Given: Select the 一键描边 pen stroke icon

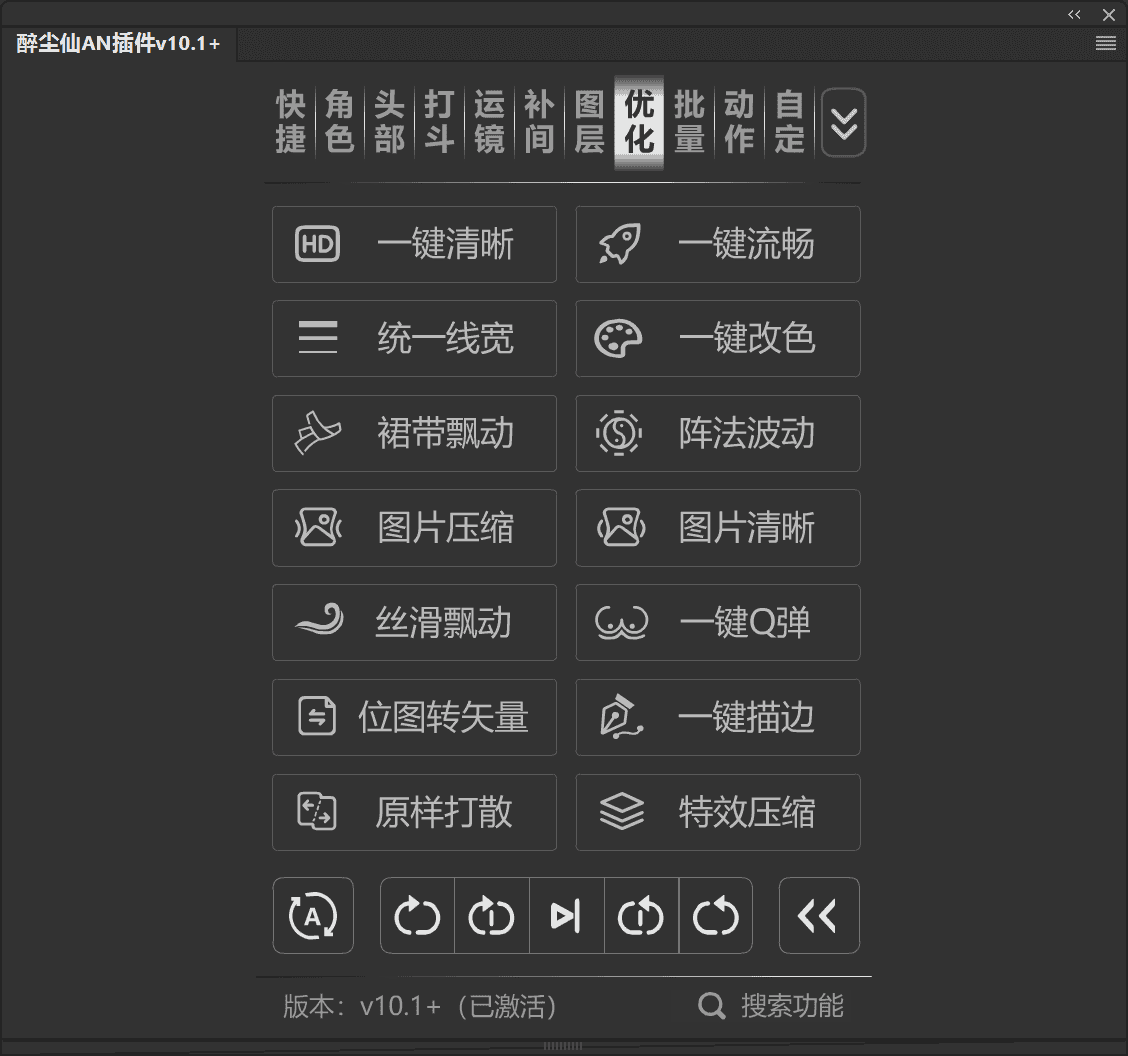Looking at the screenshot, I should click(x=621, y=717).
